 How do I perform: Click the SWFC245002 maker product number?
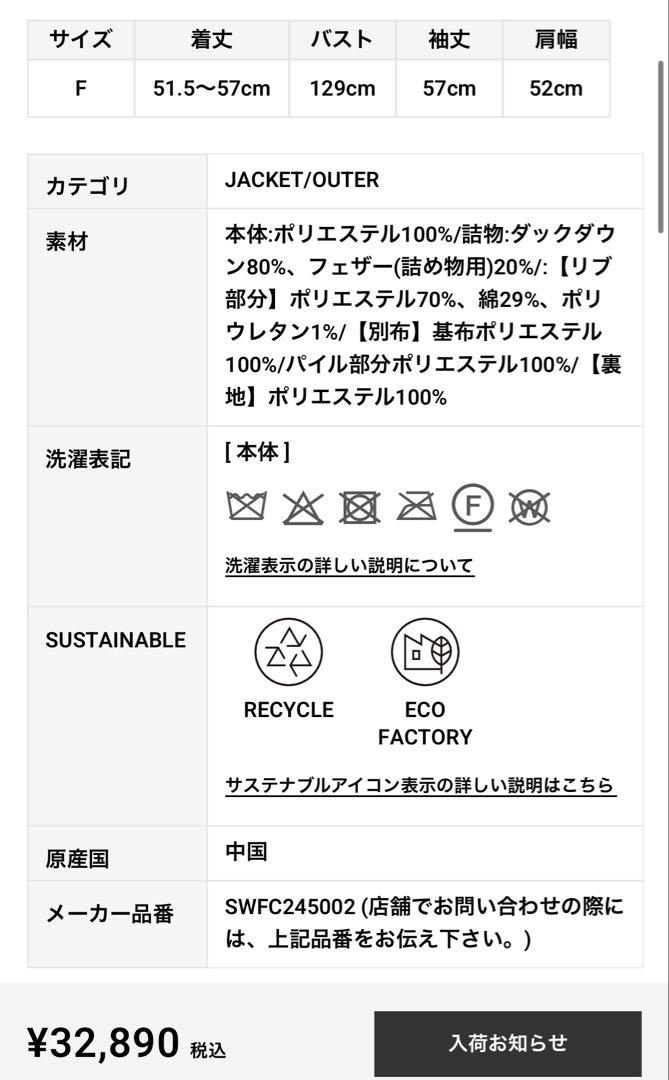pos(290,907)
